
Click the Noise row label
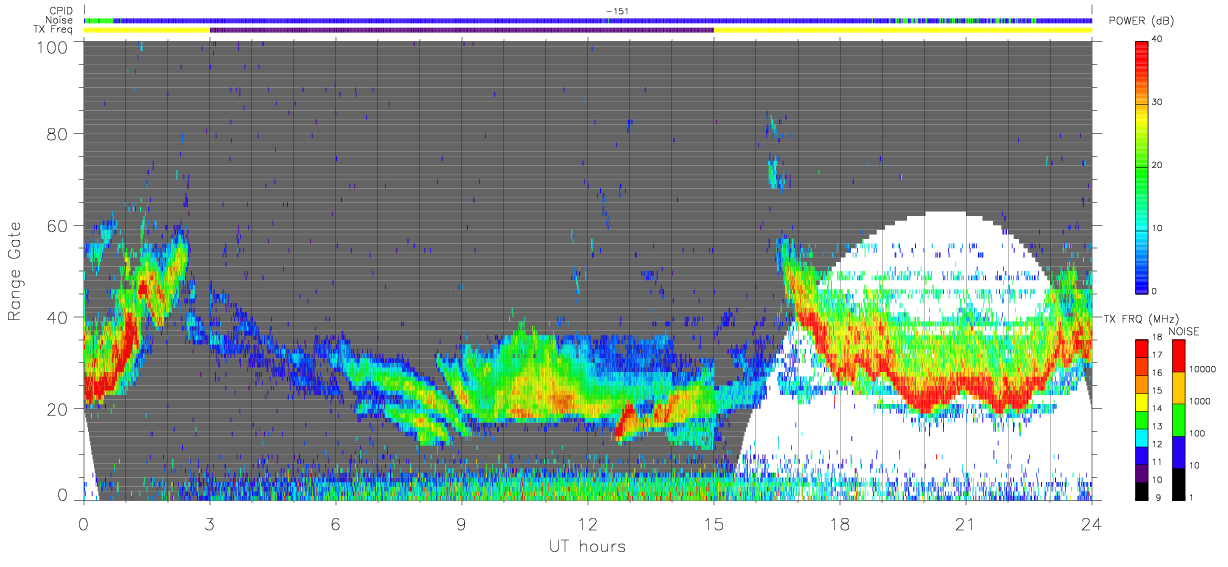(59, 20)
